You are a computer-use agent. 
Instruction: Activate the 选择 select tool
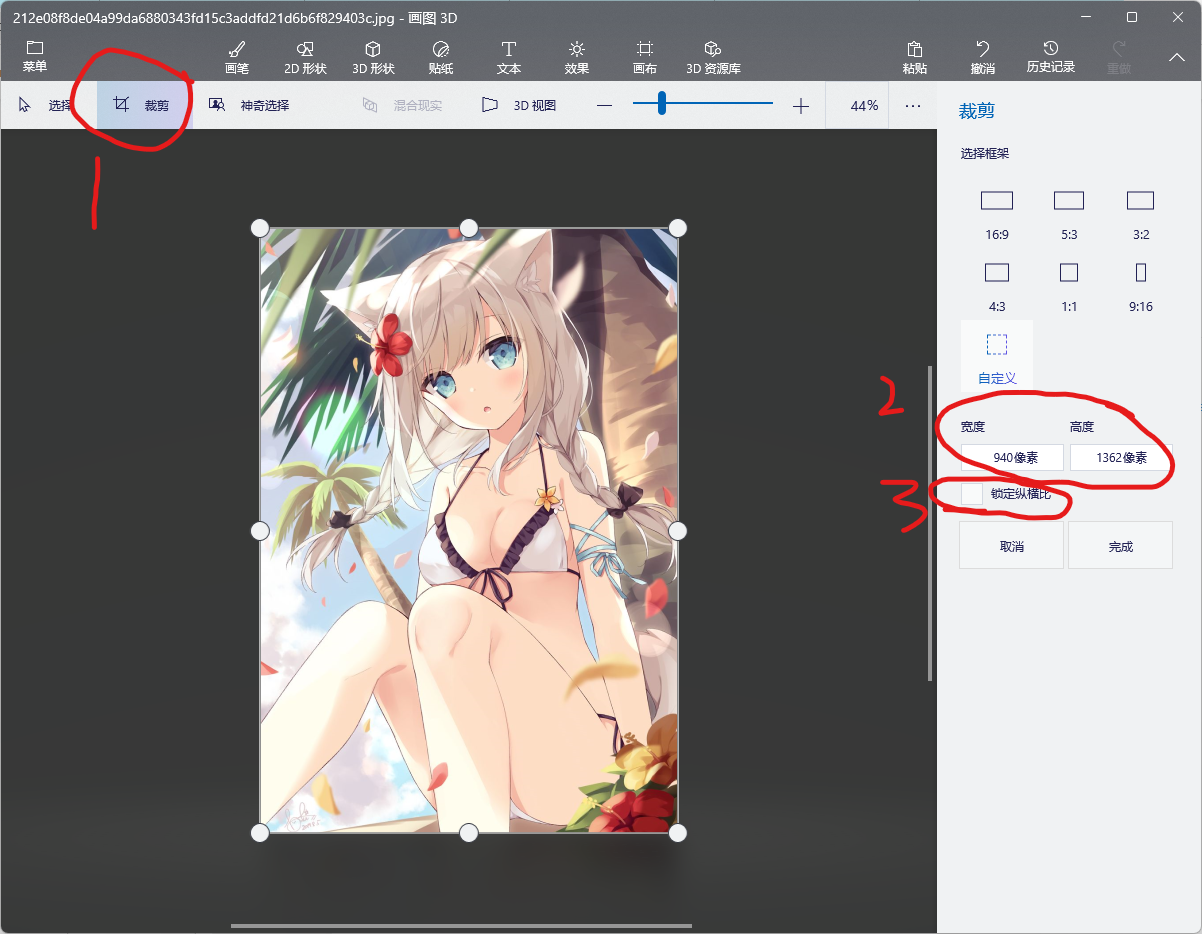45,105
